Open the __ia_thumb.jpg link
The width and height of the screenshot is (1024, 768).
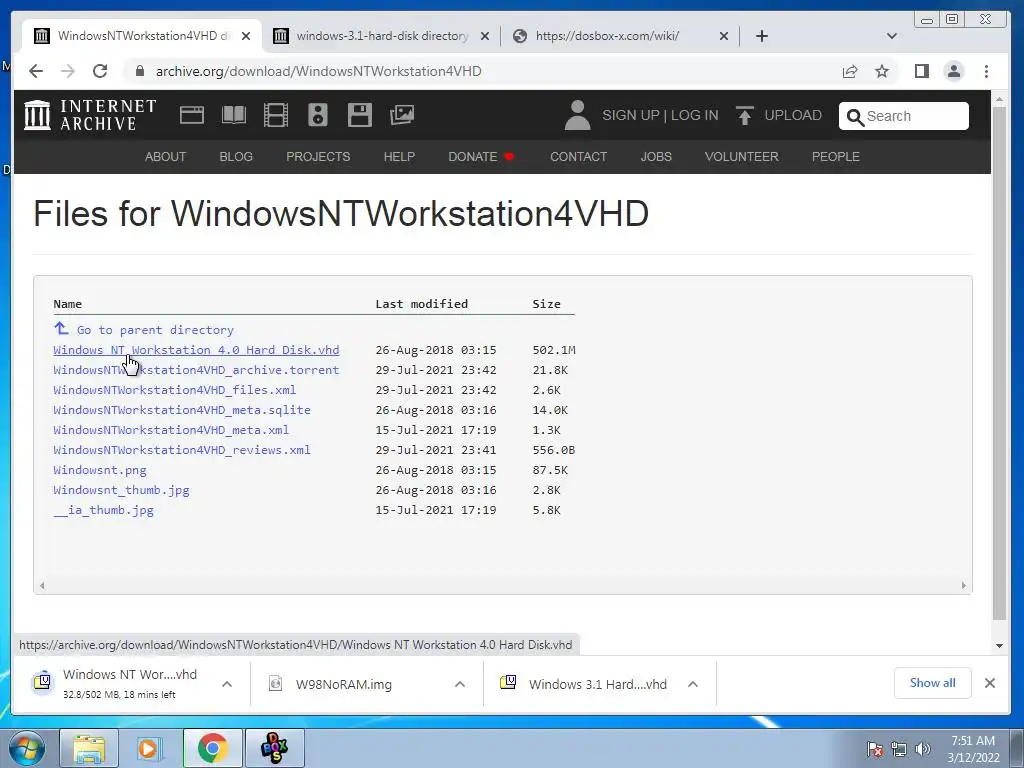click(103, 510)
